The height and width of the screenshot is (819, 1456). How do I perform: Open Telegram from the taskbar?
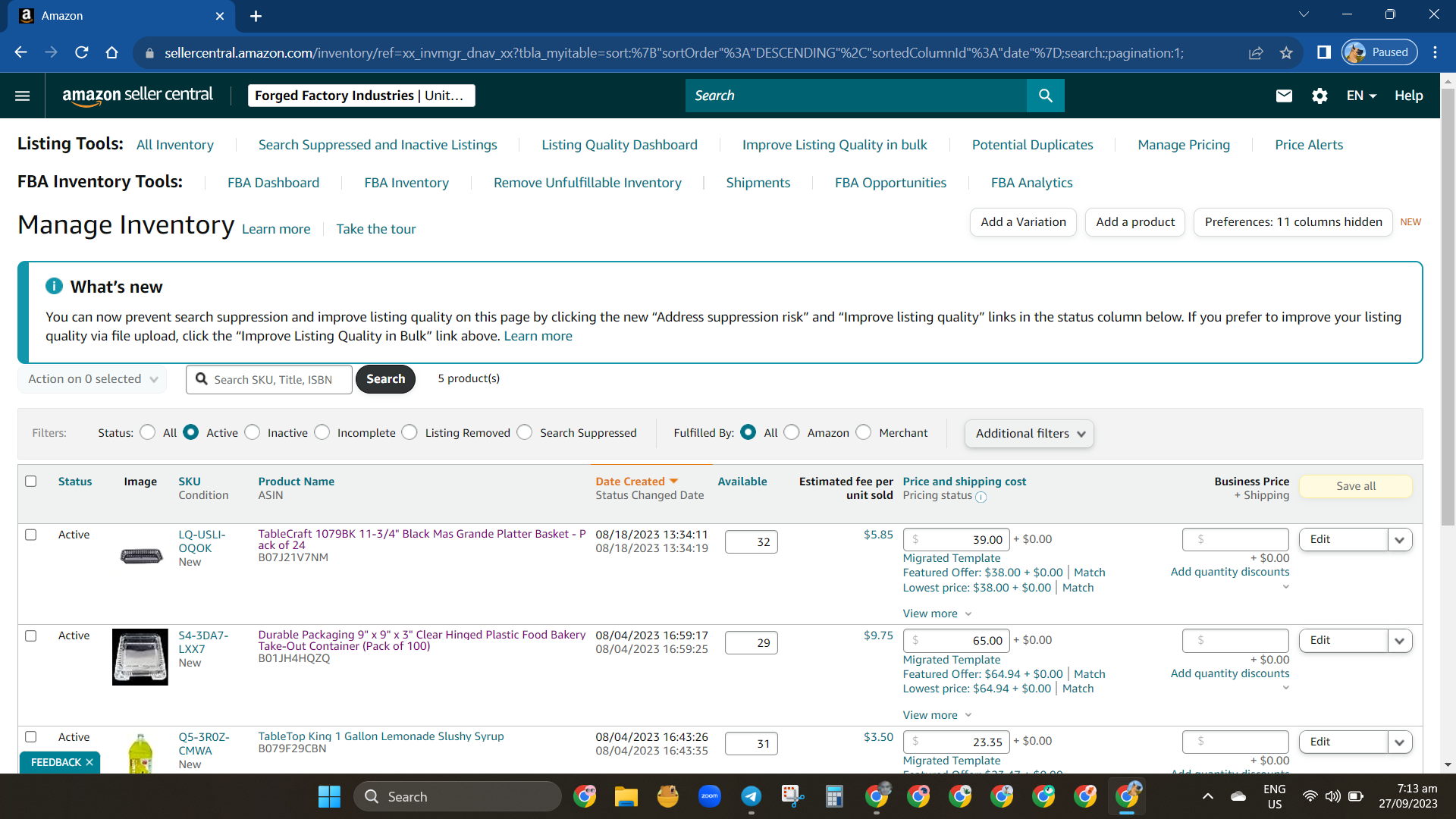751,796
